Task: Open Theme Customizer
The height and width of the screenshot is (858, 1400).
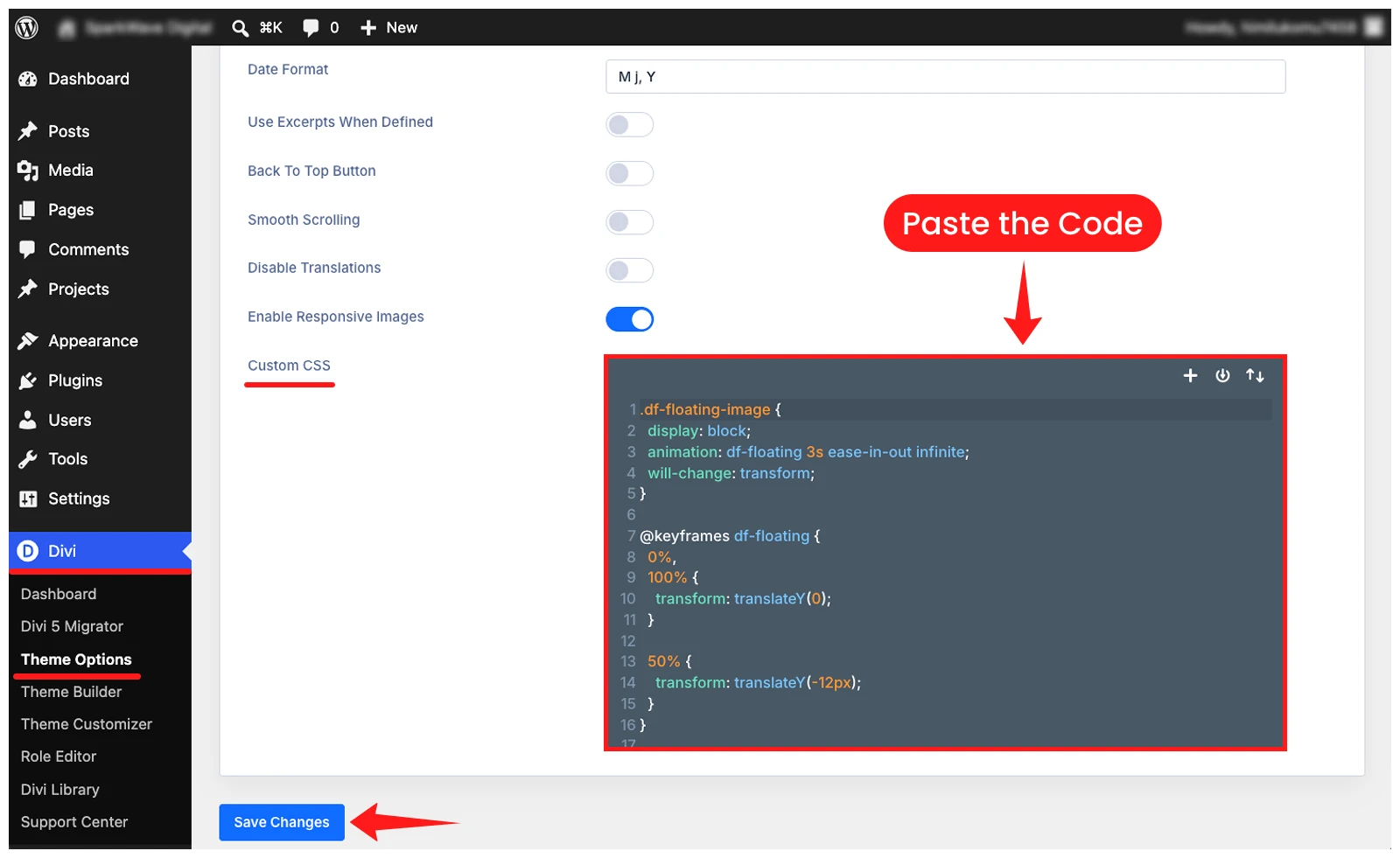Action: coord(87,724)
